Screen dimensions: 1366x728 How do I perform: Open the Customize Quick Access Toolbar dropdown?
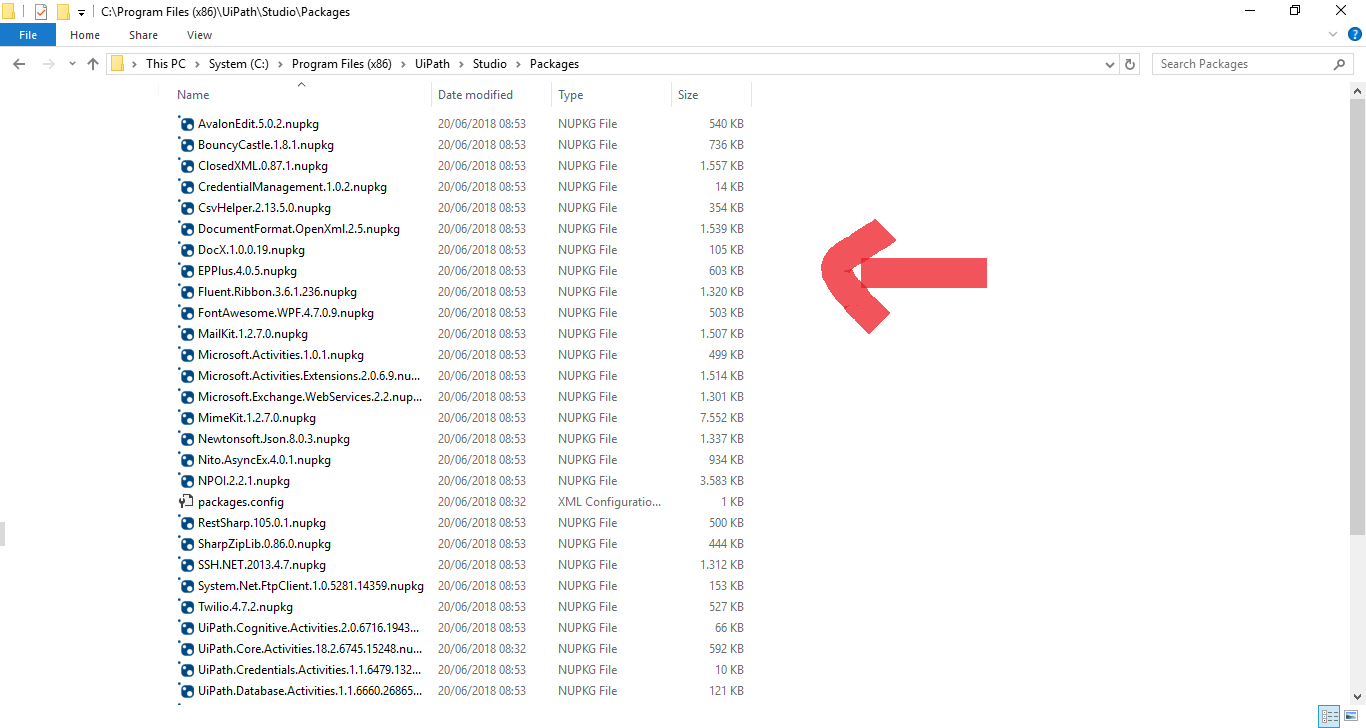[81, 13]
